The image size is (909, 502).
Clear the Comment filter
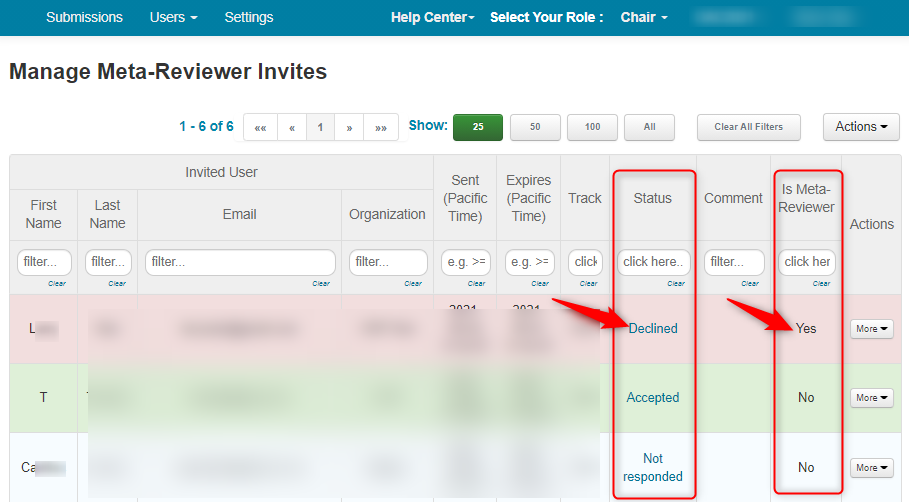[x=750, y=283]
